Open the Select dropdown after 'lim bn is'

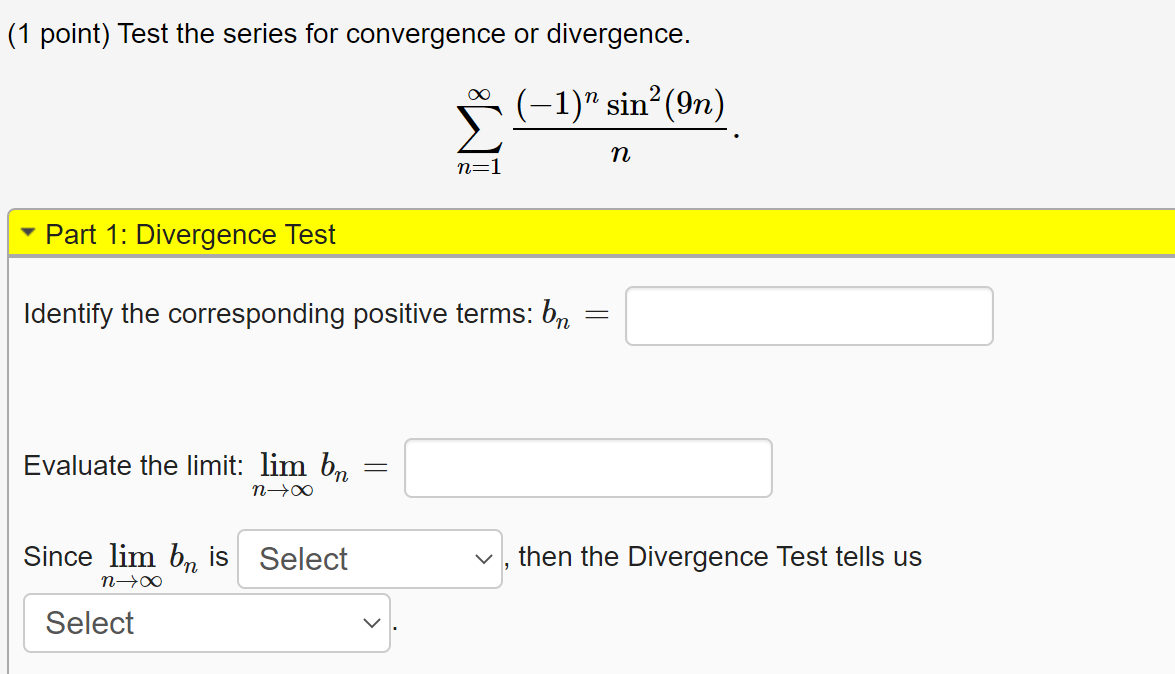(x=369, y=559)
